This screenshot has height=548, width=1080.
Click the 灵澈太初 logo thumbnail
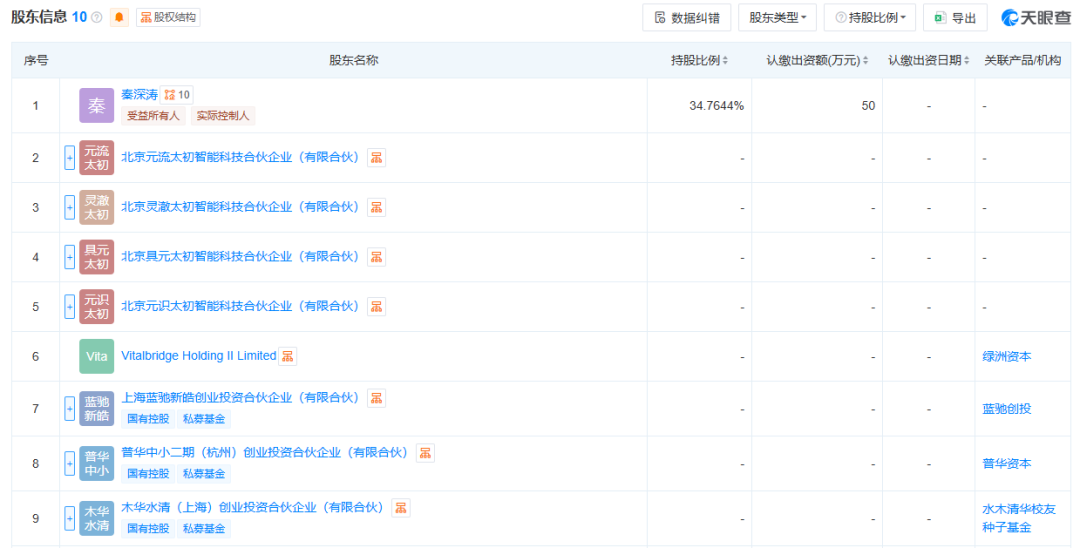(x=96, y=207)
